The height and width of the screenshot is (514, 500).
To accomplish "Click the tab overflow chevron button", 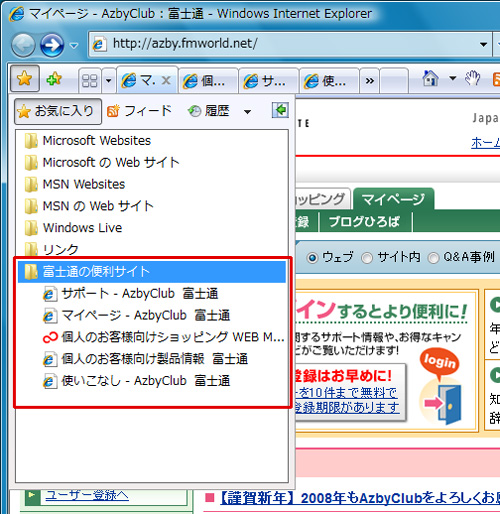I will (x=369, y=81).
